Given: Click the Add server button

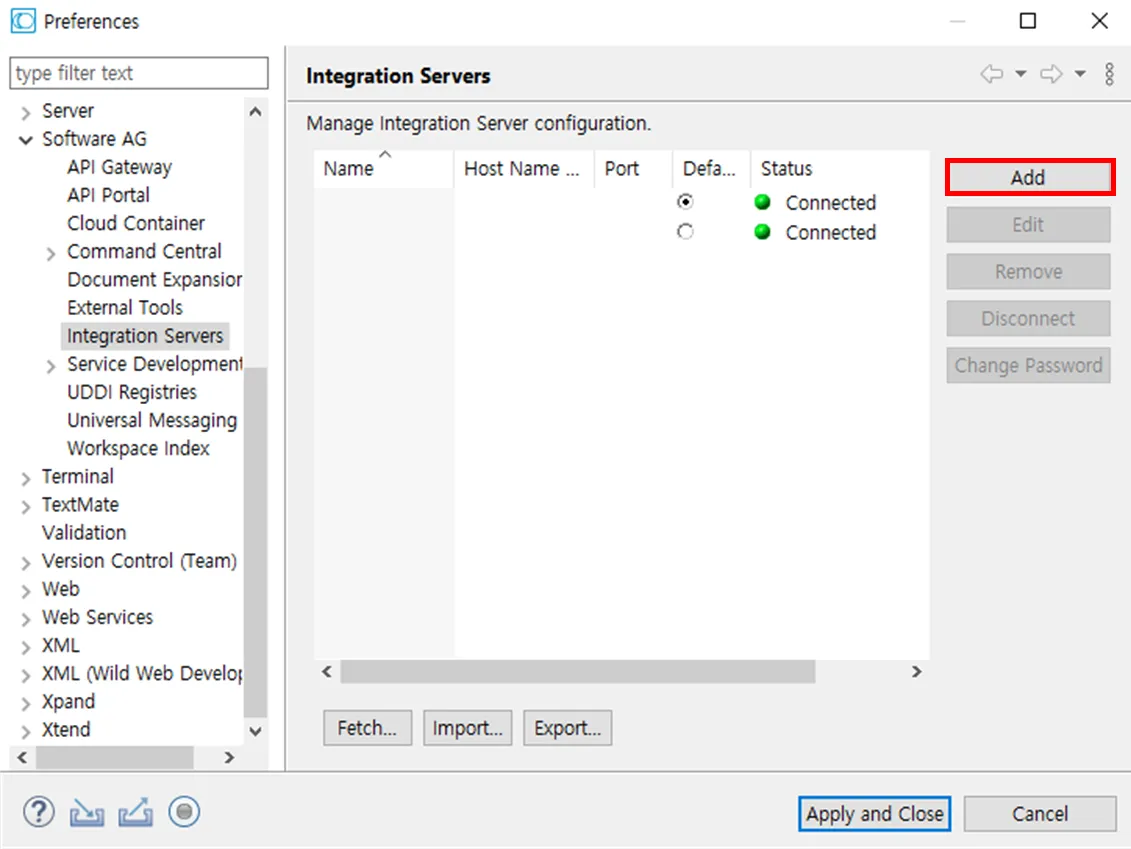Looking at the screenshot, I should tap(1029, 177).
